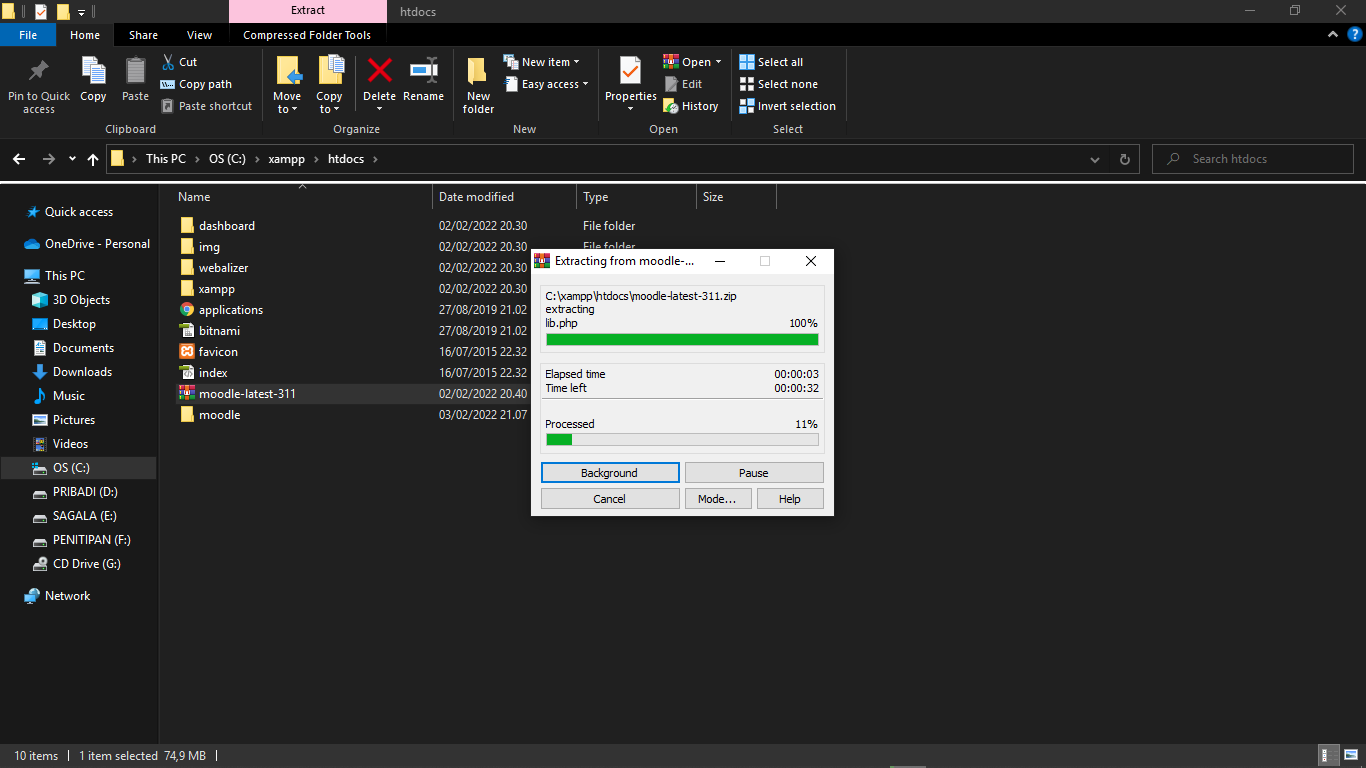Click the Rename icon
Viewport: 1366px width, 768px height.
click(423, 70)
